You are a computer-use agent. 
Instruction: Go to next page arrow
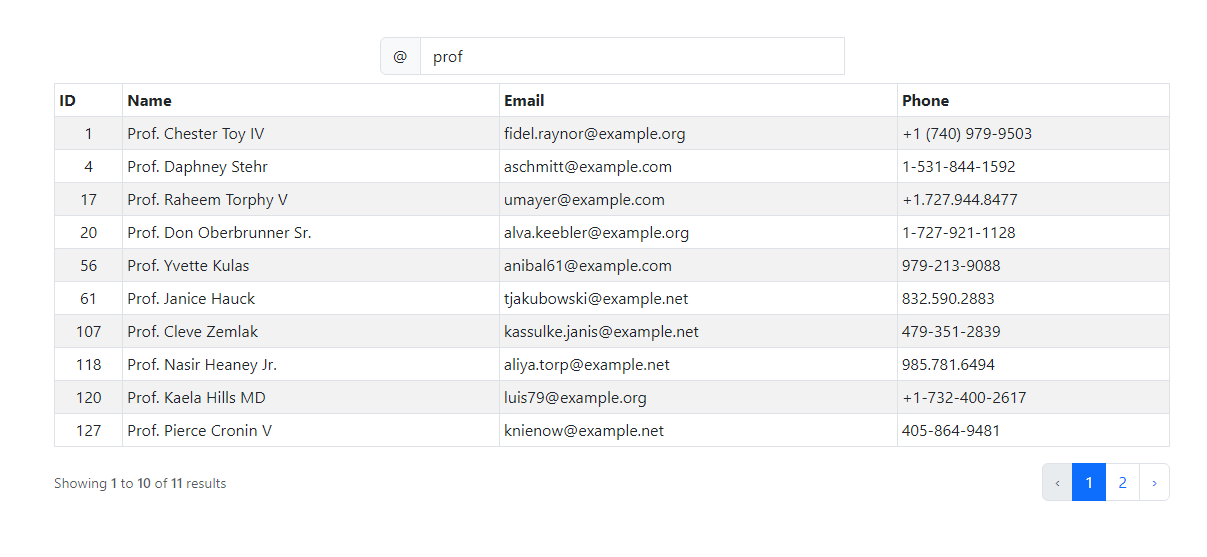pyautogui.click(x=1154, y=482)
